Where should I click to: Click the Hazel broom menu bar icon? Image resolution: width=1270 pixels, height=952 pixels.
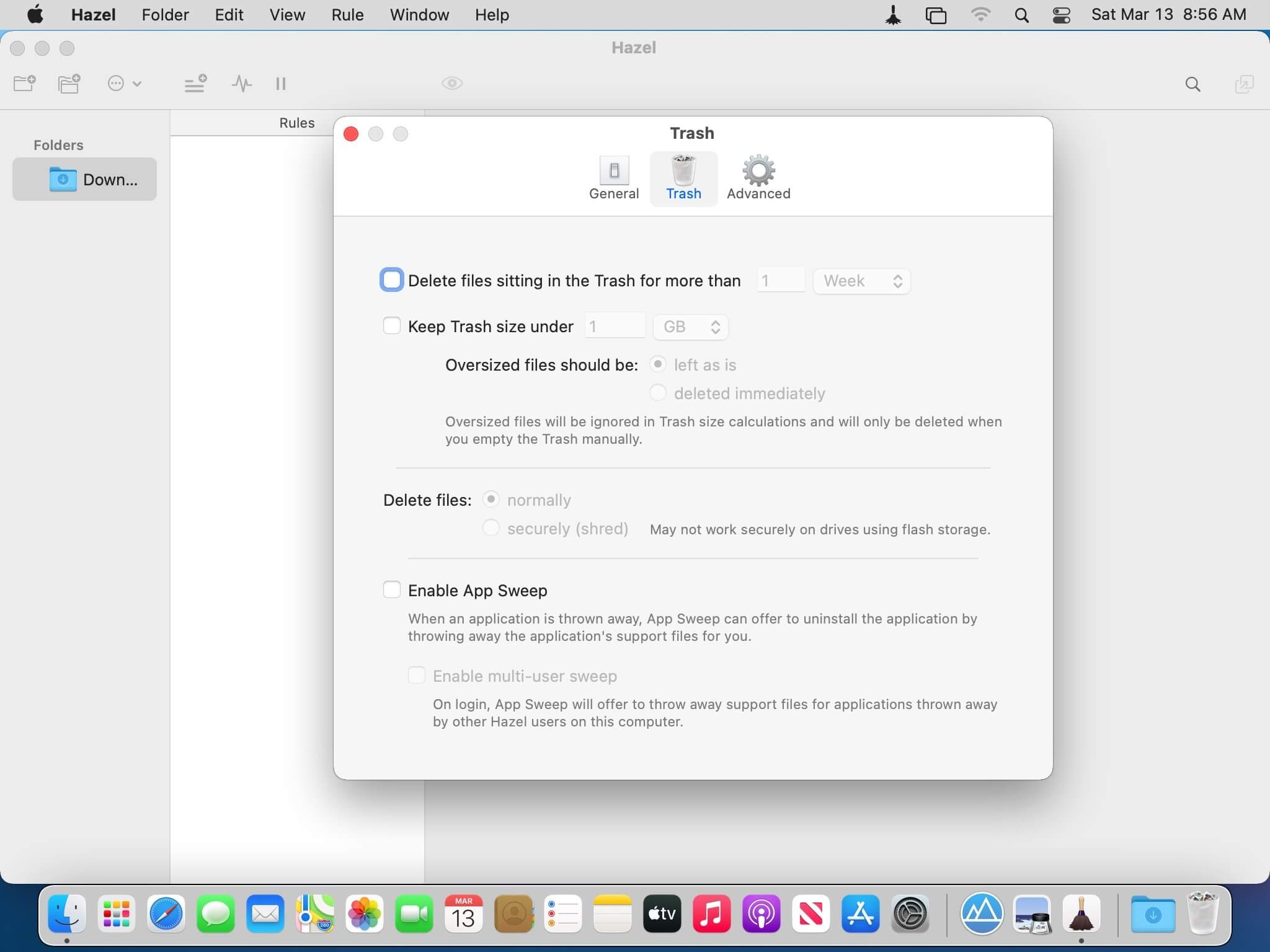[x=893, y=15]
